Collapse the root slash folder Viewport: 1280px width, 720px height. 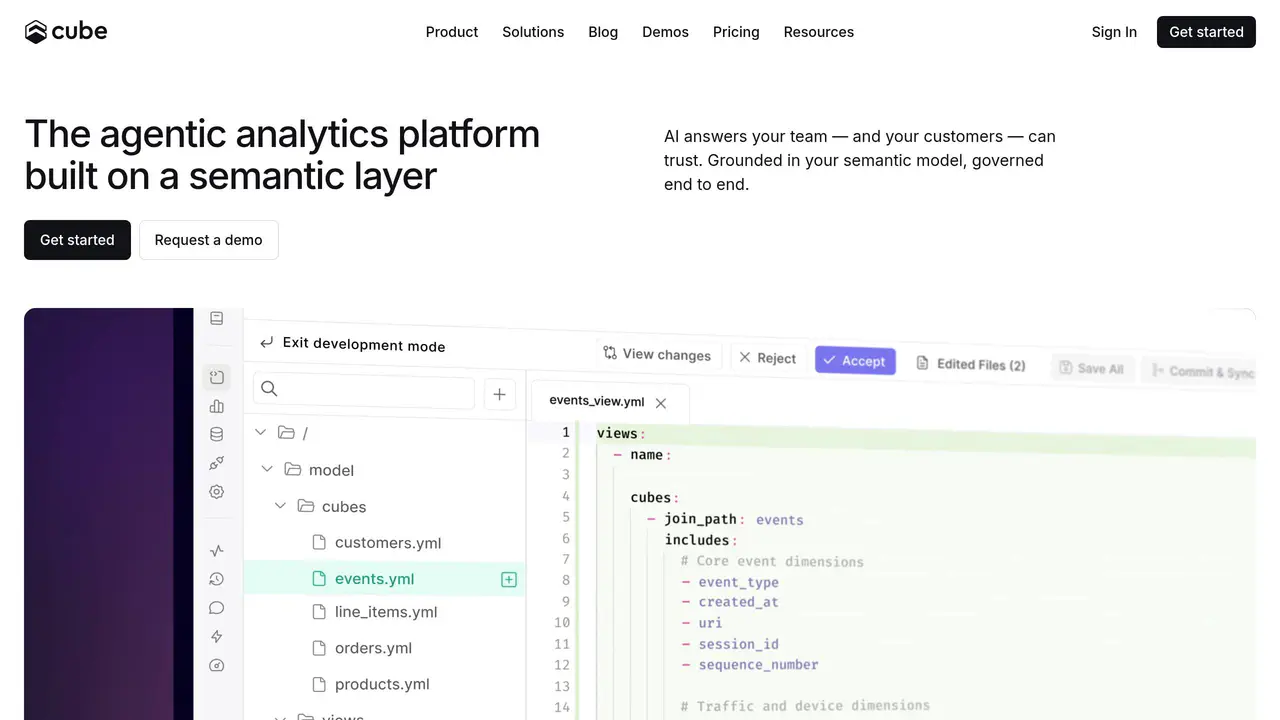coord(261,432)
